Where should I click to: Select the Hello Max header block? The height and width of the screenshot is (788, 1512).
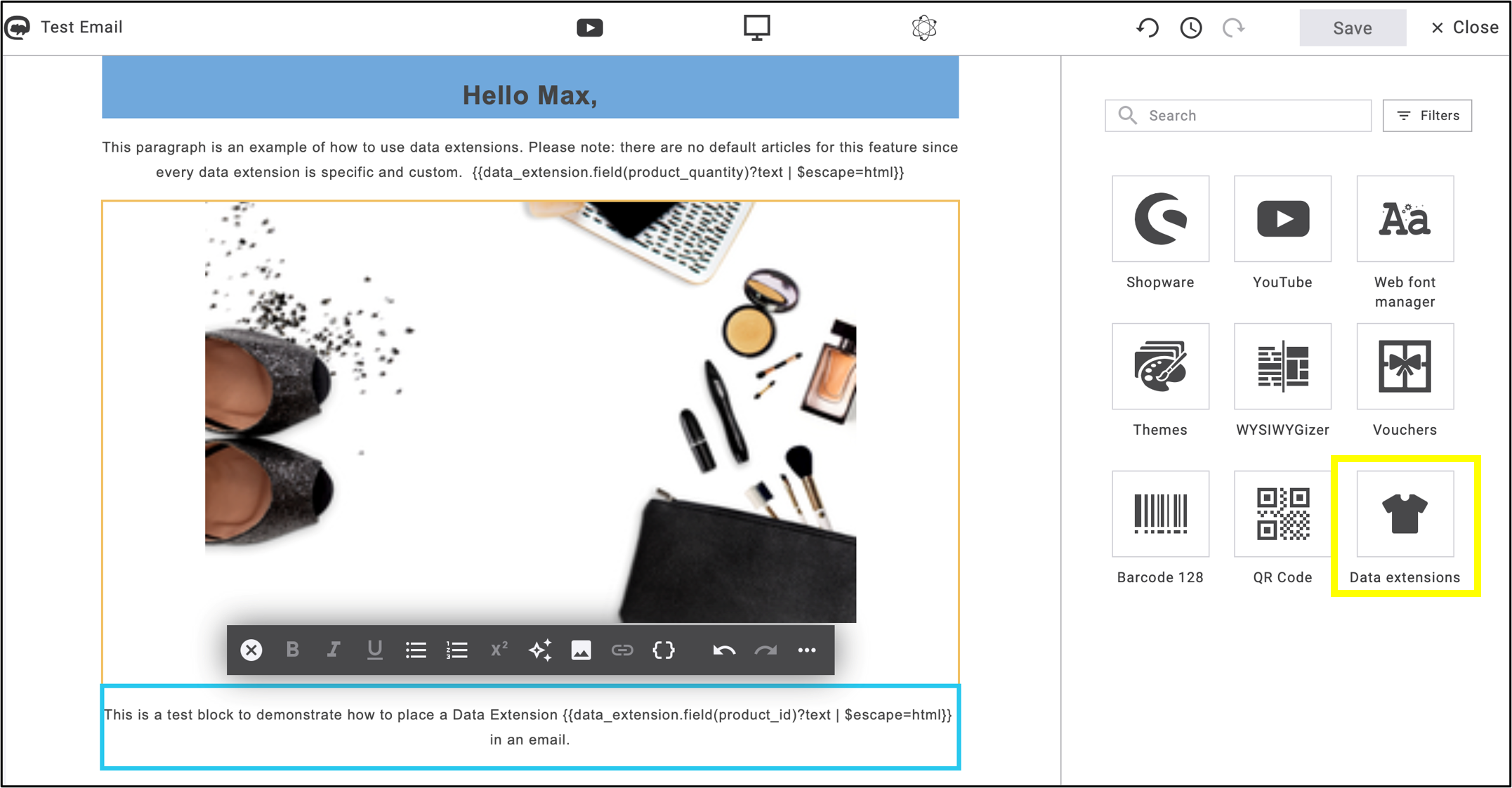pos(530,88)
